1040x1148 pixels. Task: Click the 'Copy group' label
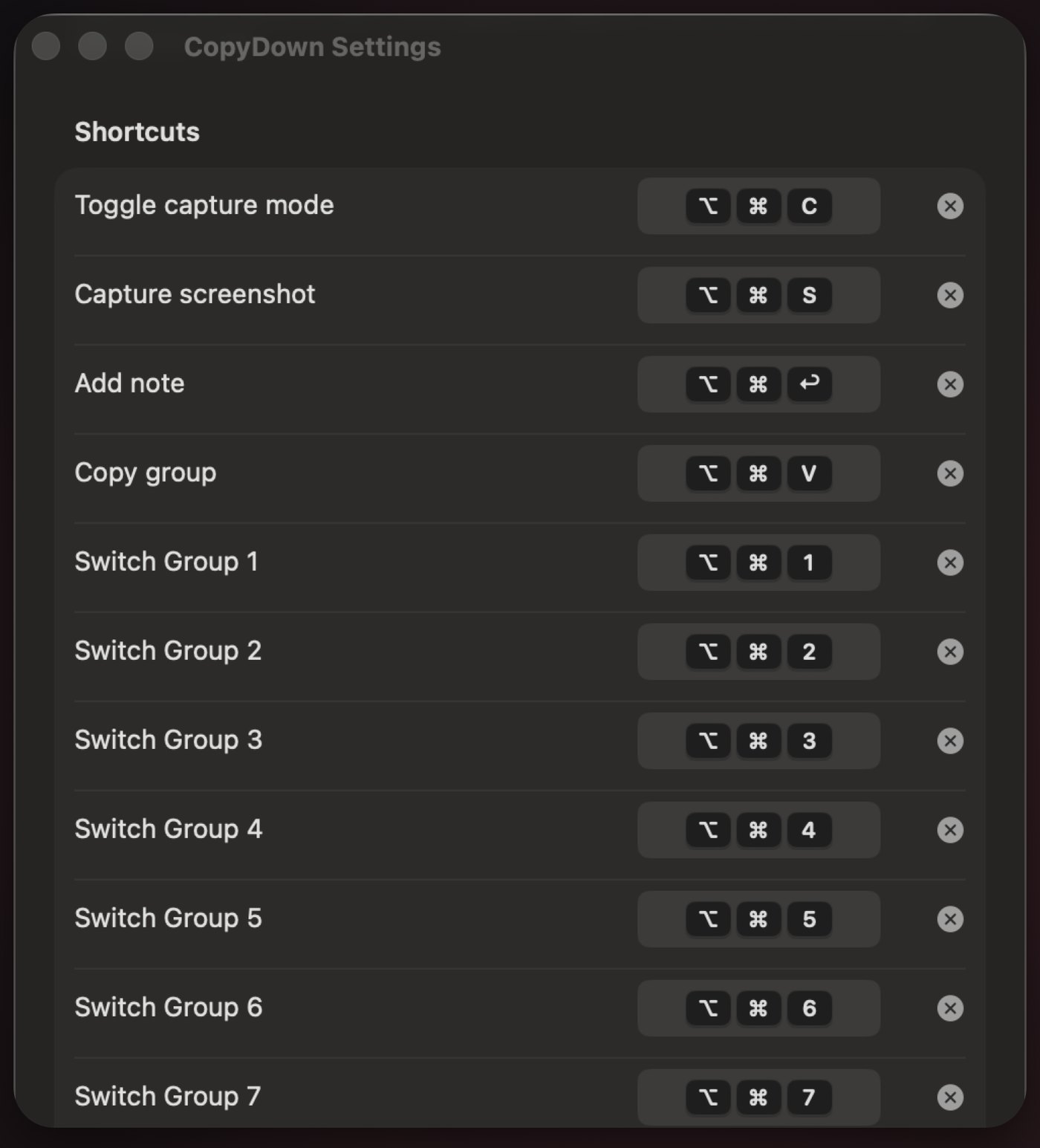point(146,473)
